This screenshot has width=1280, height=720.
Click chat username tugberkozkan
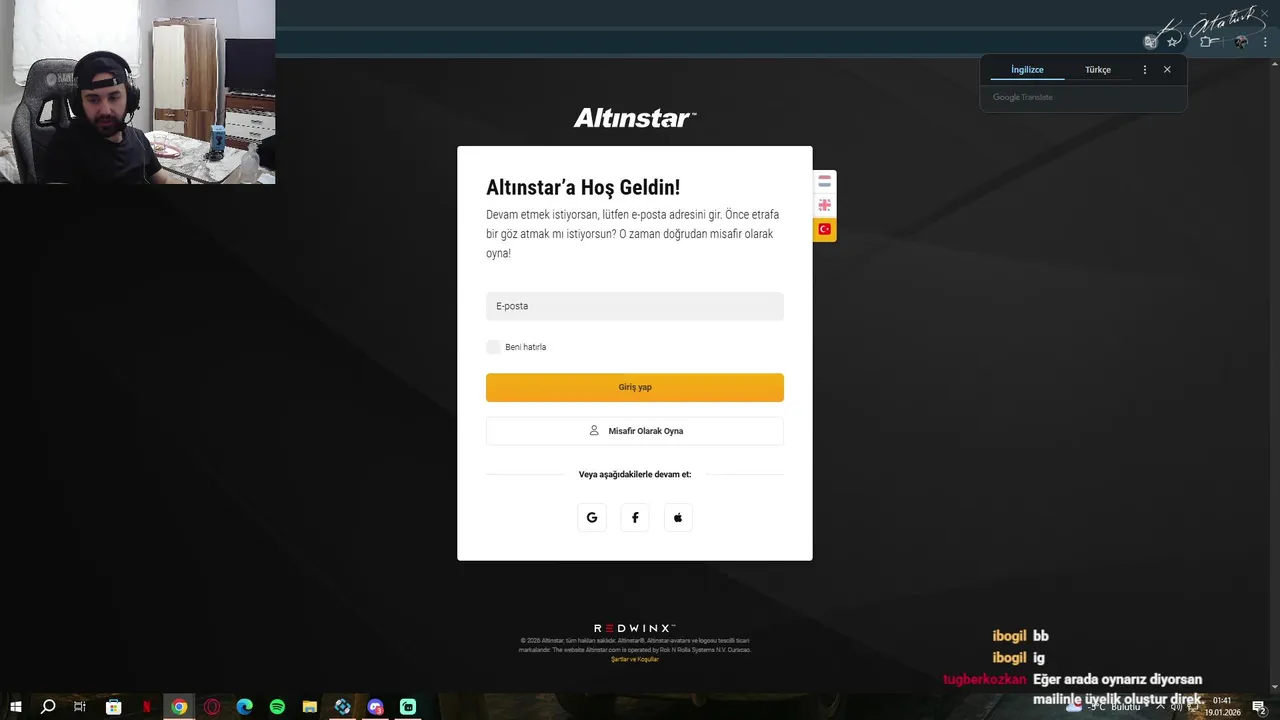coord(985,679)
